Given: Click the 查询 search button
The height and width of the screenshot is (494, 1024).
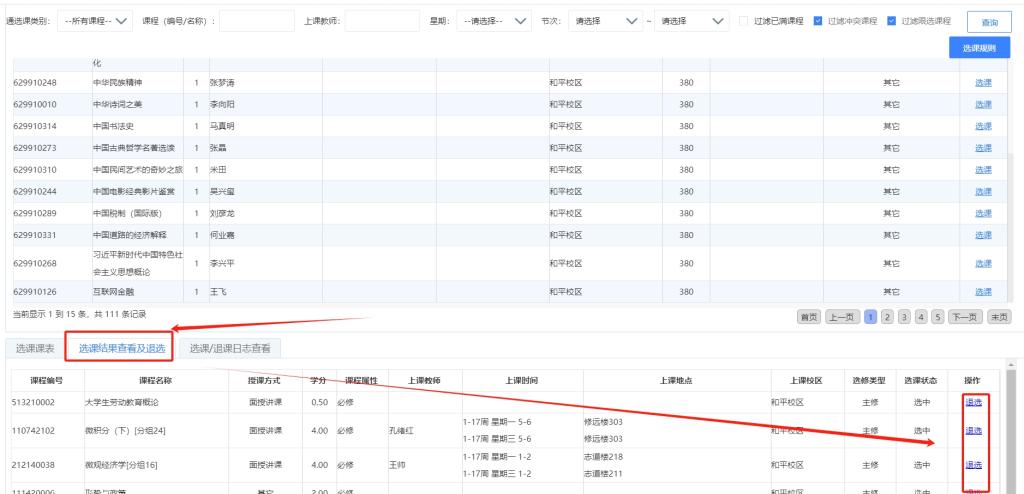Looking at the screenshot, I should coord(989,22).
